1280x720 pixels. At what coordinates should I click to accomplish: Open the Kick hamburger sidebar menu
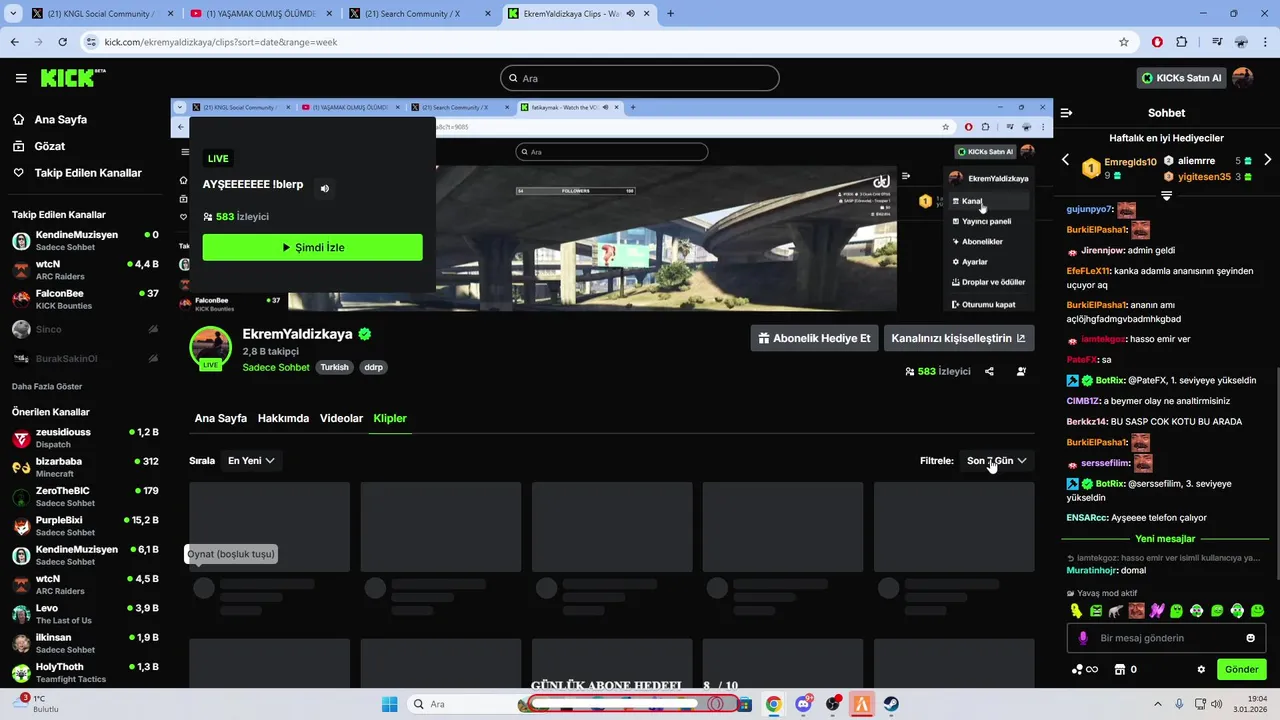(x=21, y=78)
